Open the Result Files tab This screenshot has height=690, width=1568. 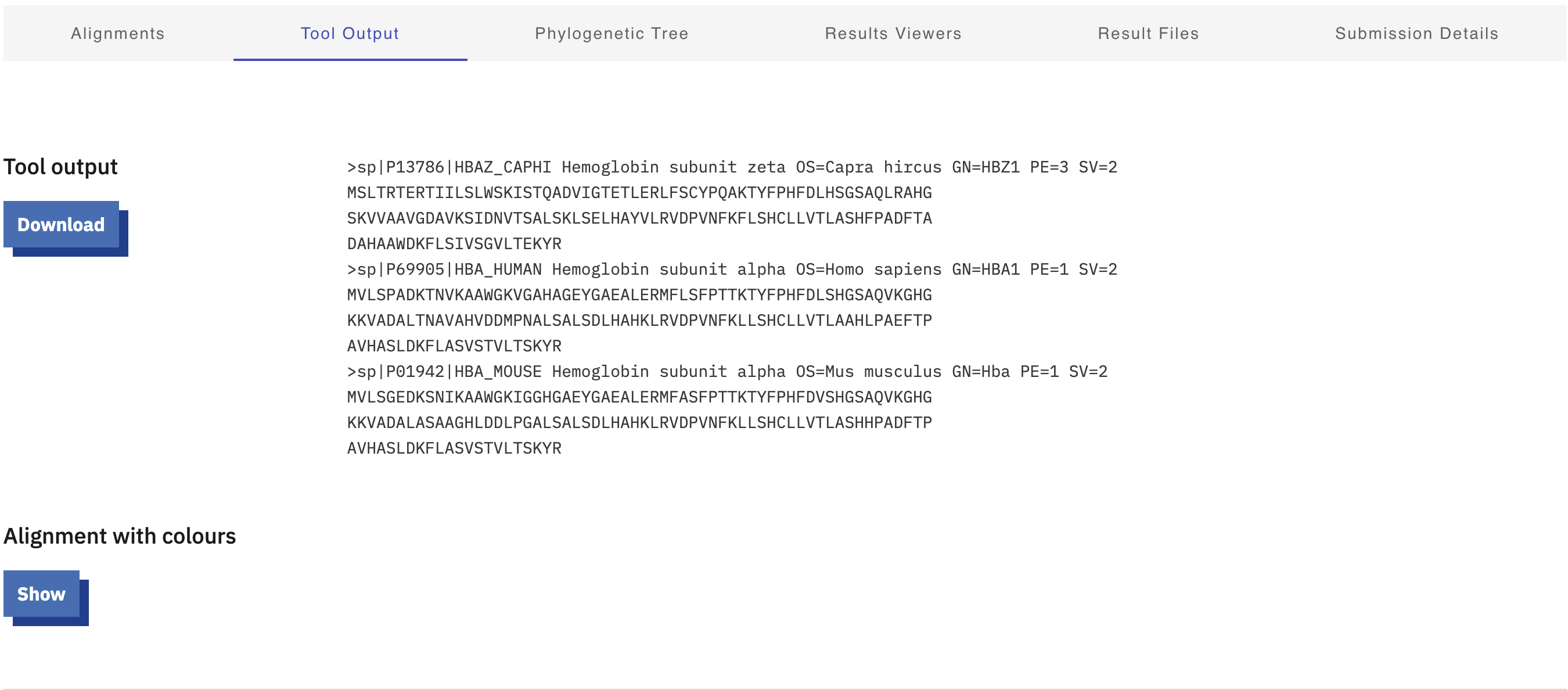pos(1148,34)
